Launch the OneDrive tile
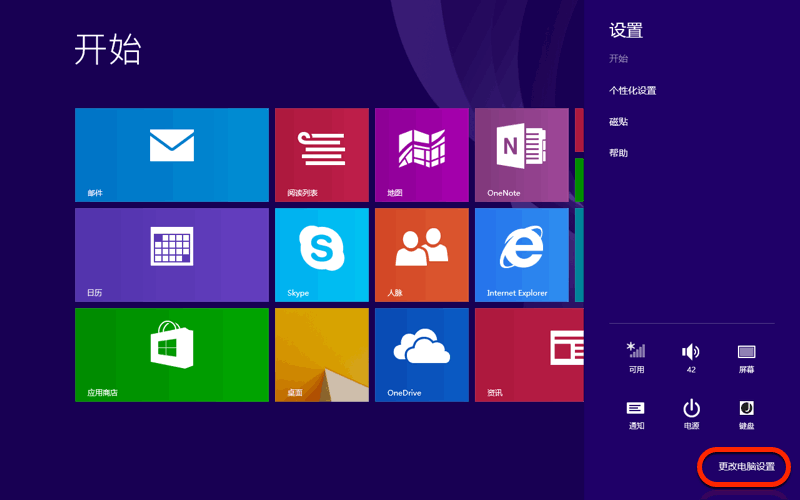 pos(421,354)
